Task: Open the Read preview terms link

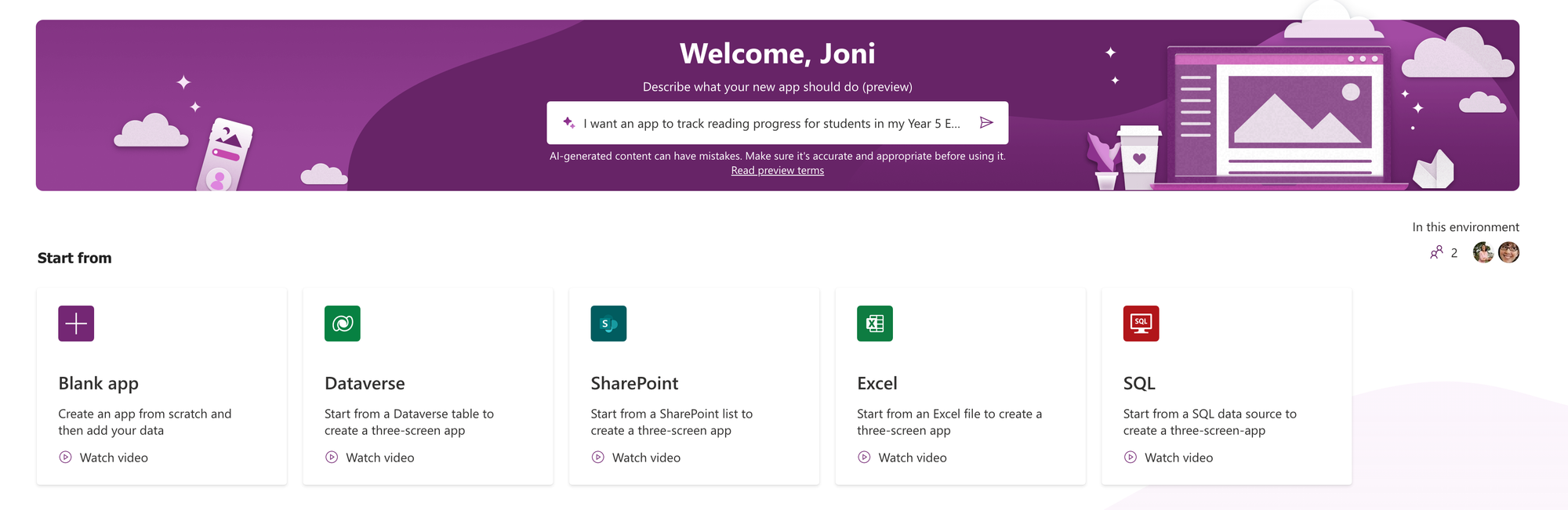Action: tap(777, 171)
